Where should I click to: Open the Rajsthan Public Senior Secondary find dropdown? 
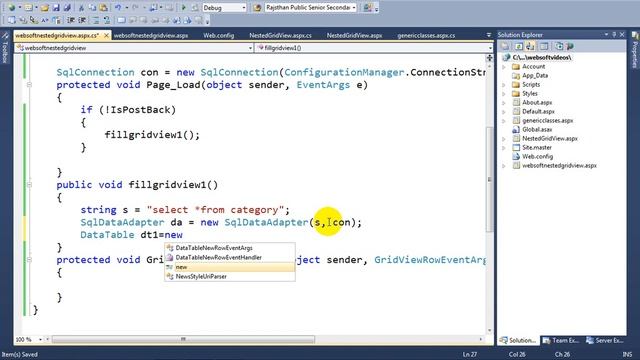coord(353,7)
